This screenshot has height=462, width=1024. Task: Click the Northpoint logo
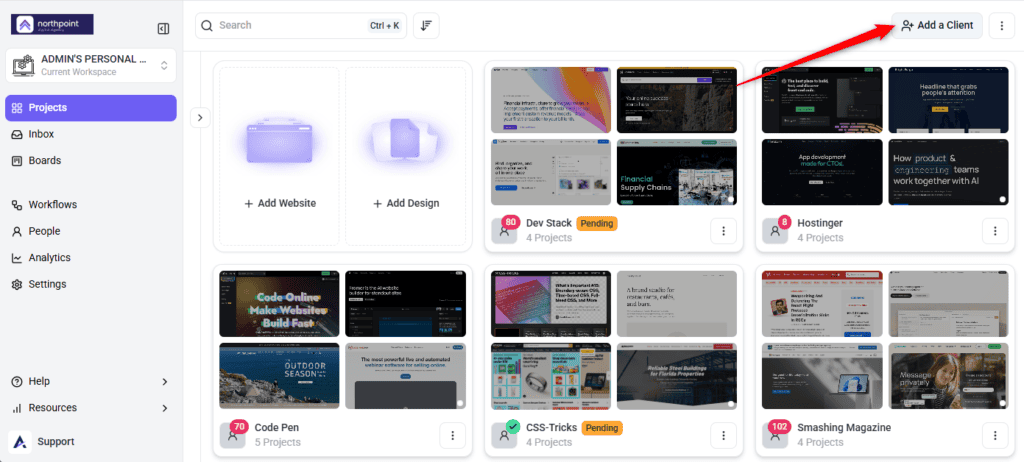(52, 25)
